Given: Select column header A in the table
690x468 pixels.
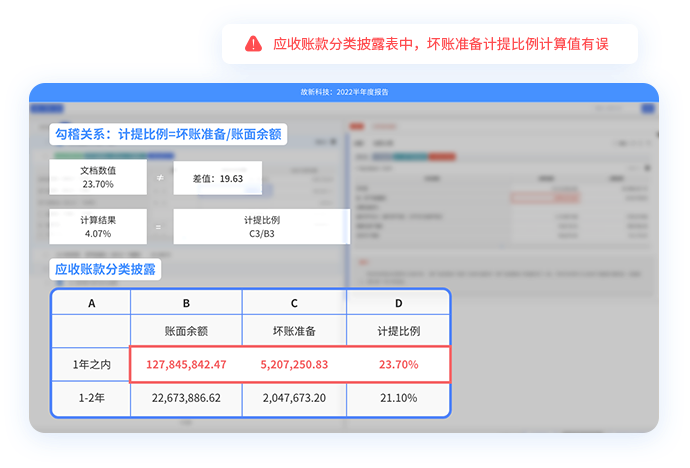Looking at the screenshot, I should click(x=91, y=303).
